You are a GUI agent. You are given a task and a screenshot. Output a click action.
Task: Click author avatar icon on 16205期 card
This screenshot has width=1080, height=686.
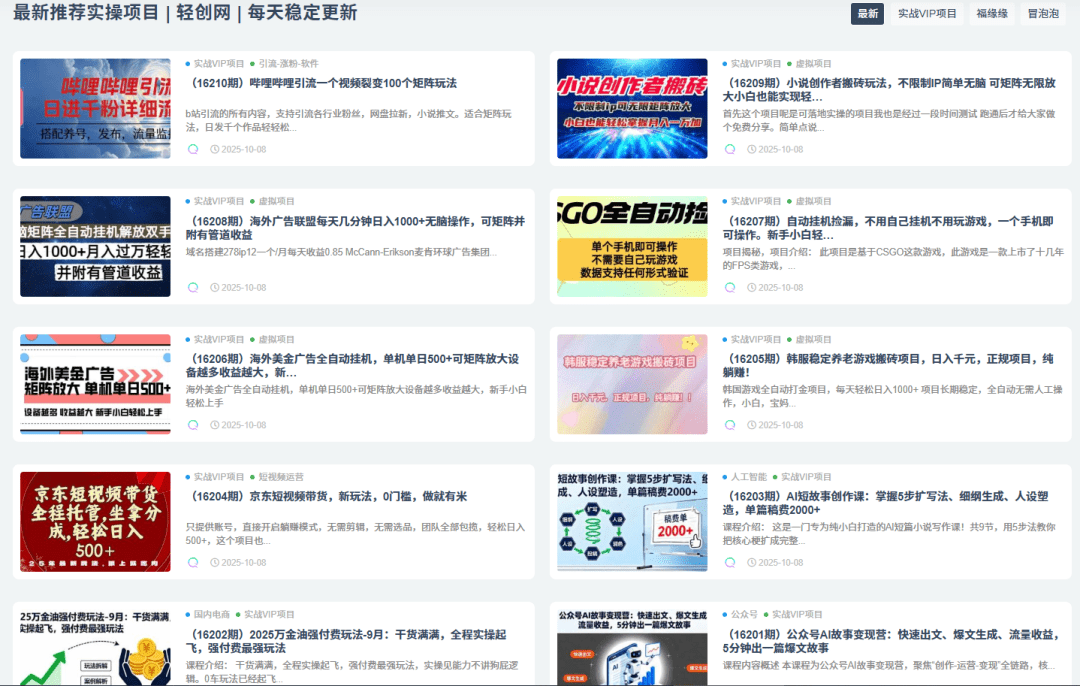730,425
